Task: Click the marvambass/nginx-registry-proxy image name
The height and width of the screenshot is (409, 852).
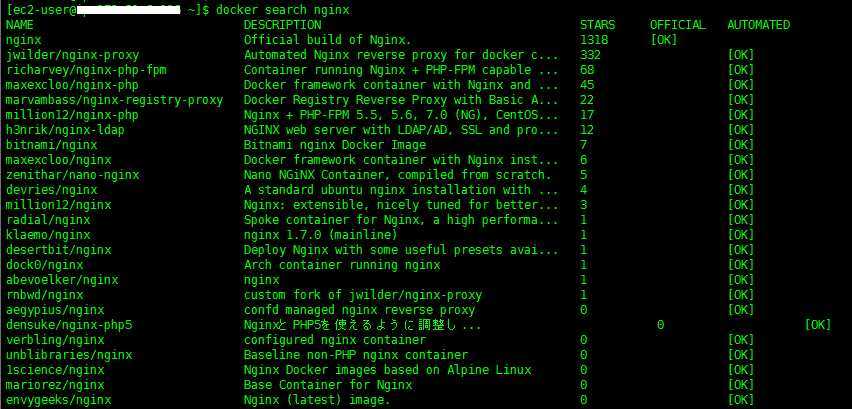Action: 114,100
